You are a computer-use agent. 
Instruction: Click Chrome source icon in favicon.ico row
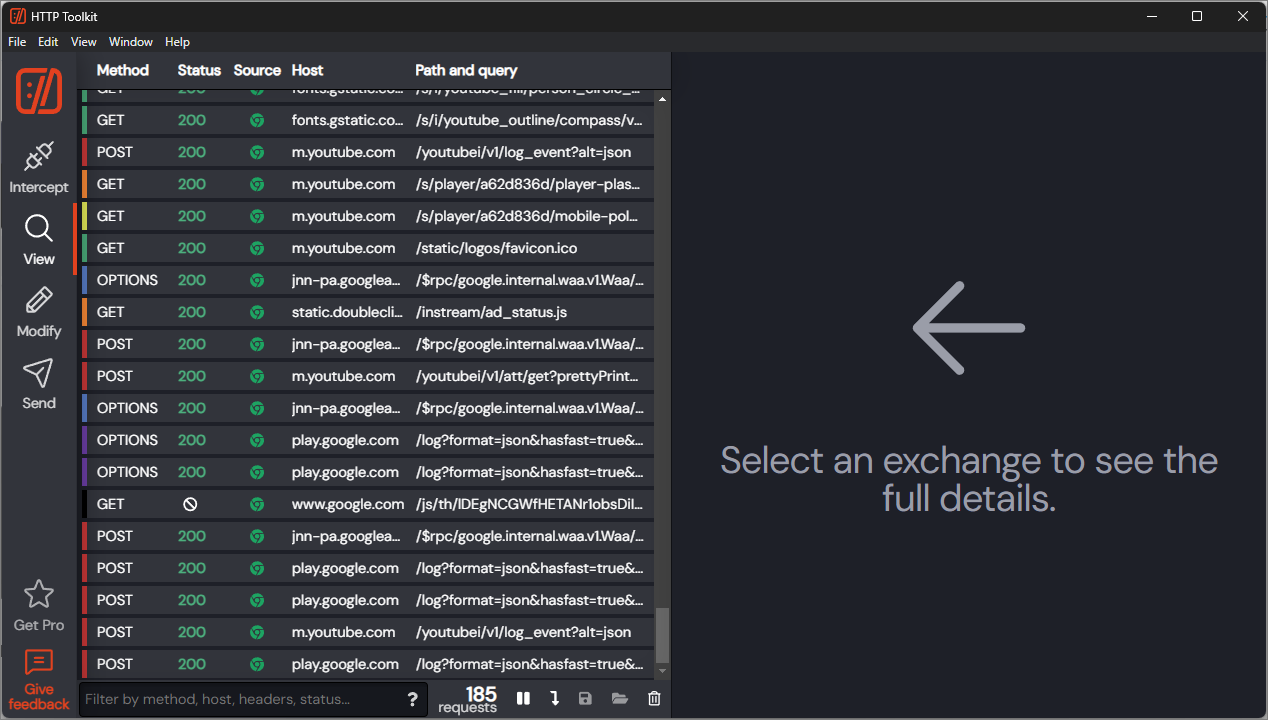pyautogui.click(x=257, y=248)
